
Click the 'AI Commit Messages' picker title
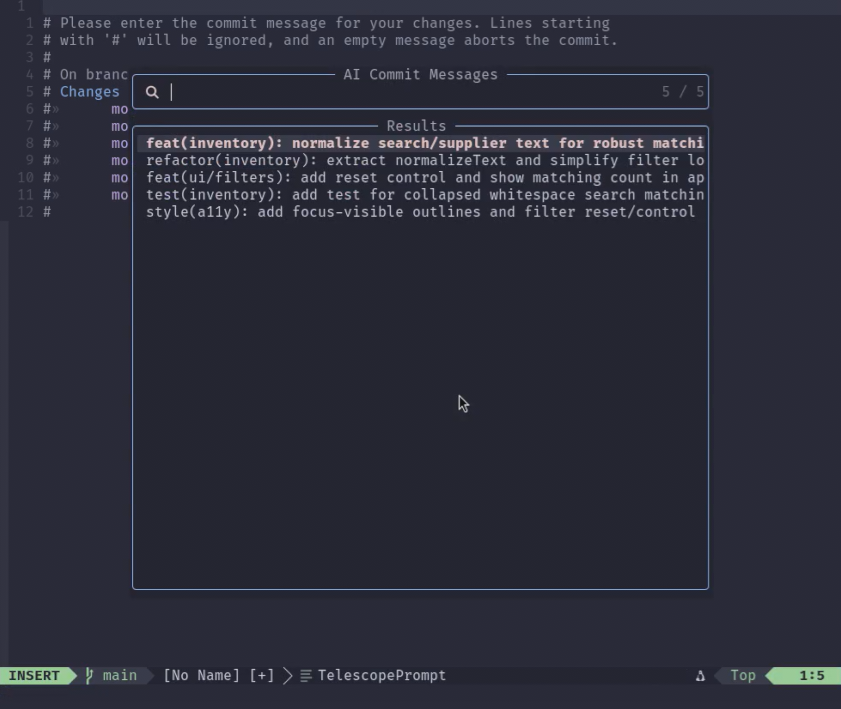tap(420, 75)
